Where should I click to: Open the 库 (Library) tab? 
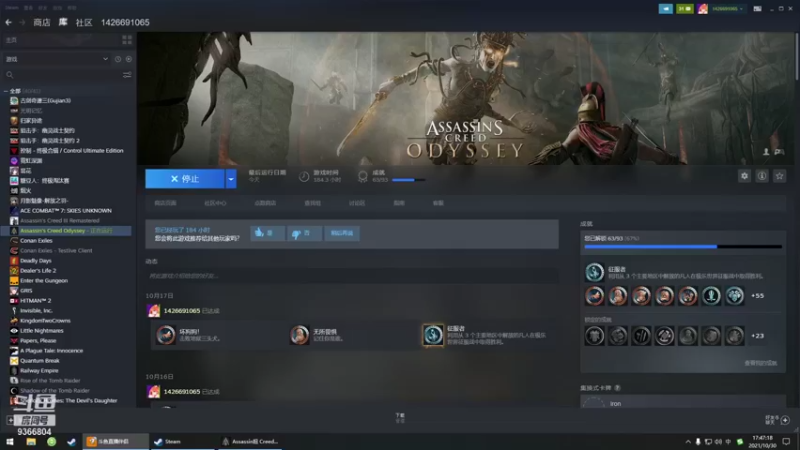pos(63,22)
